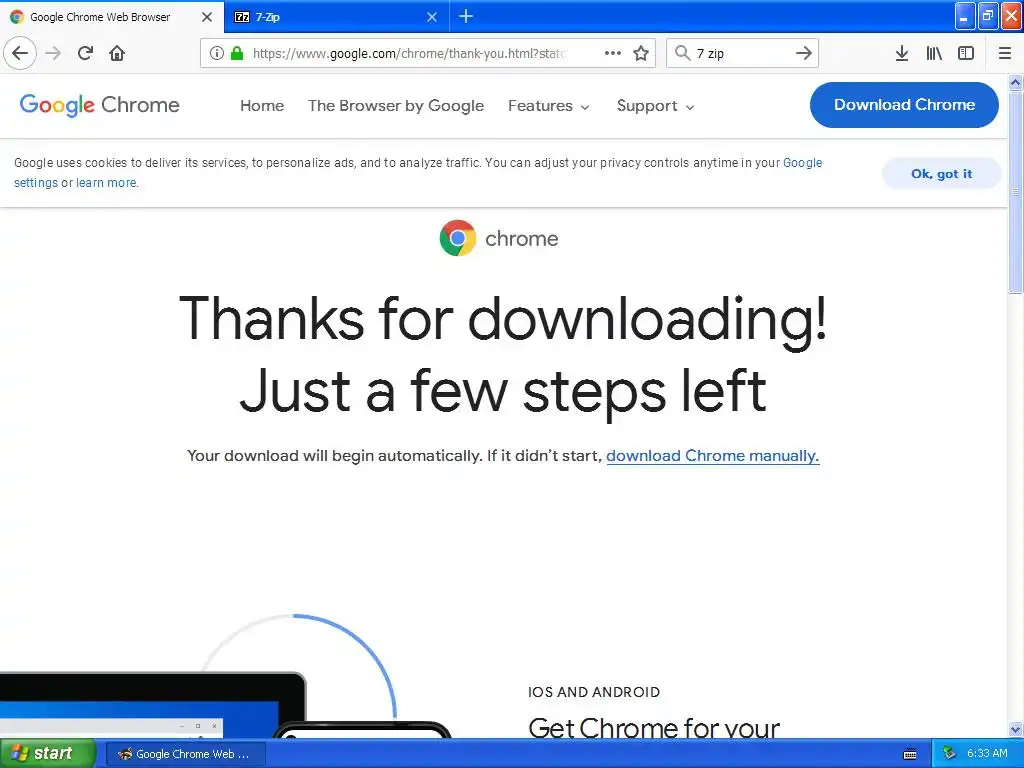Reload the current page
The image size is (1024, 768).
pos(86,53)
